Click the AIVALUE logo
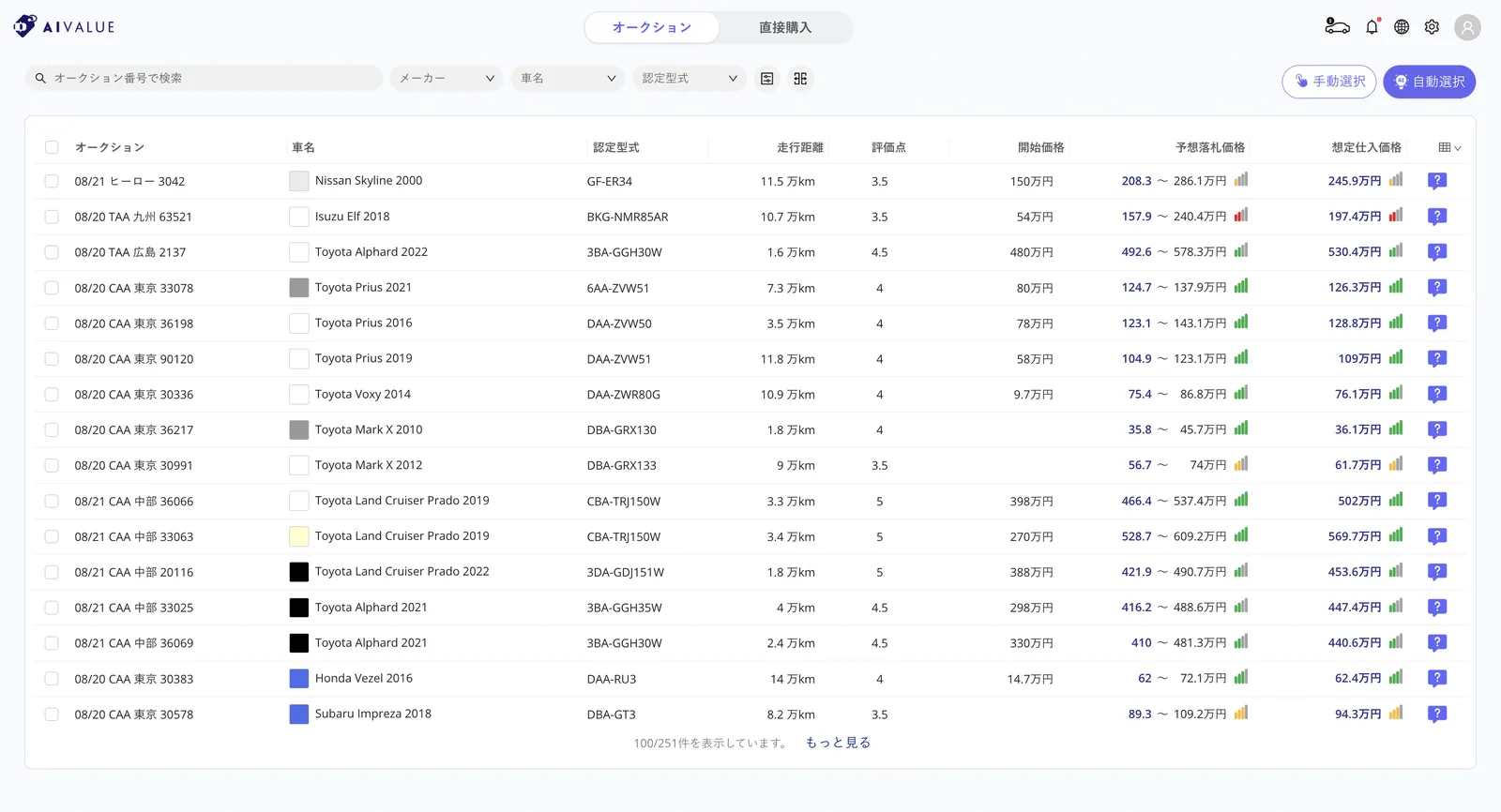This screenshot has width=1501, height=812. point(65,26)
